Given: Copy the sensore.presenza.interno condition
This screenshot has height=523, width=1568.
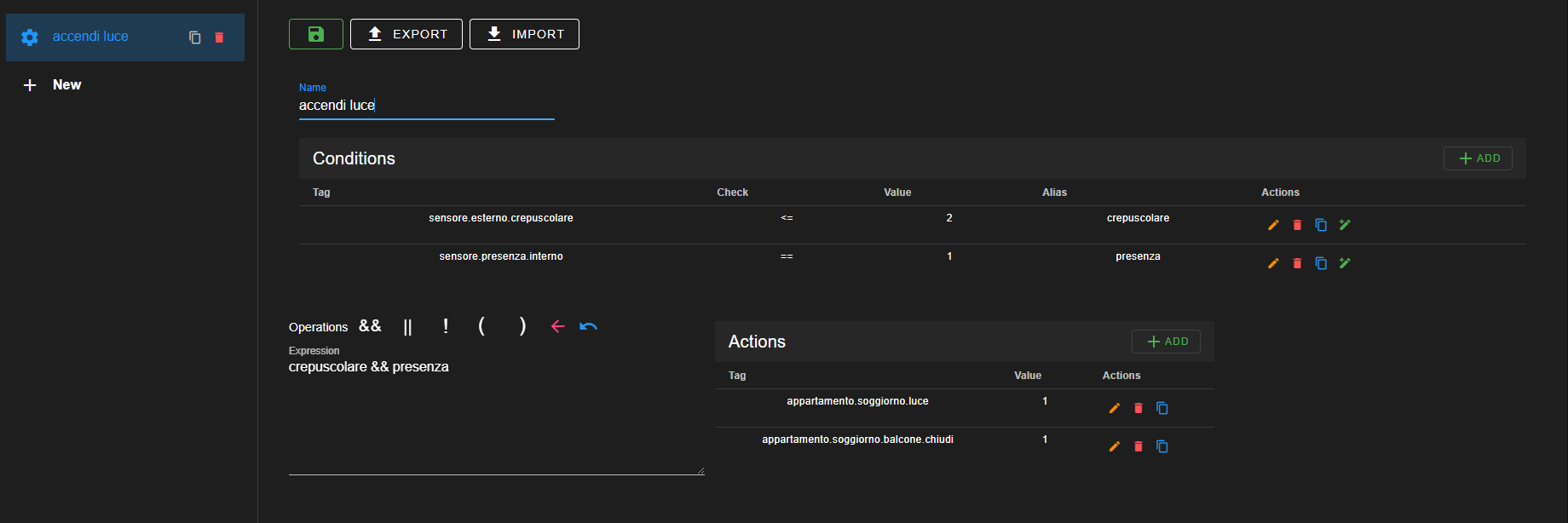Looking at the screenshot, I should (1321, 263).
